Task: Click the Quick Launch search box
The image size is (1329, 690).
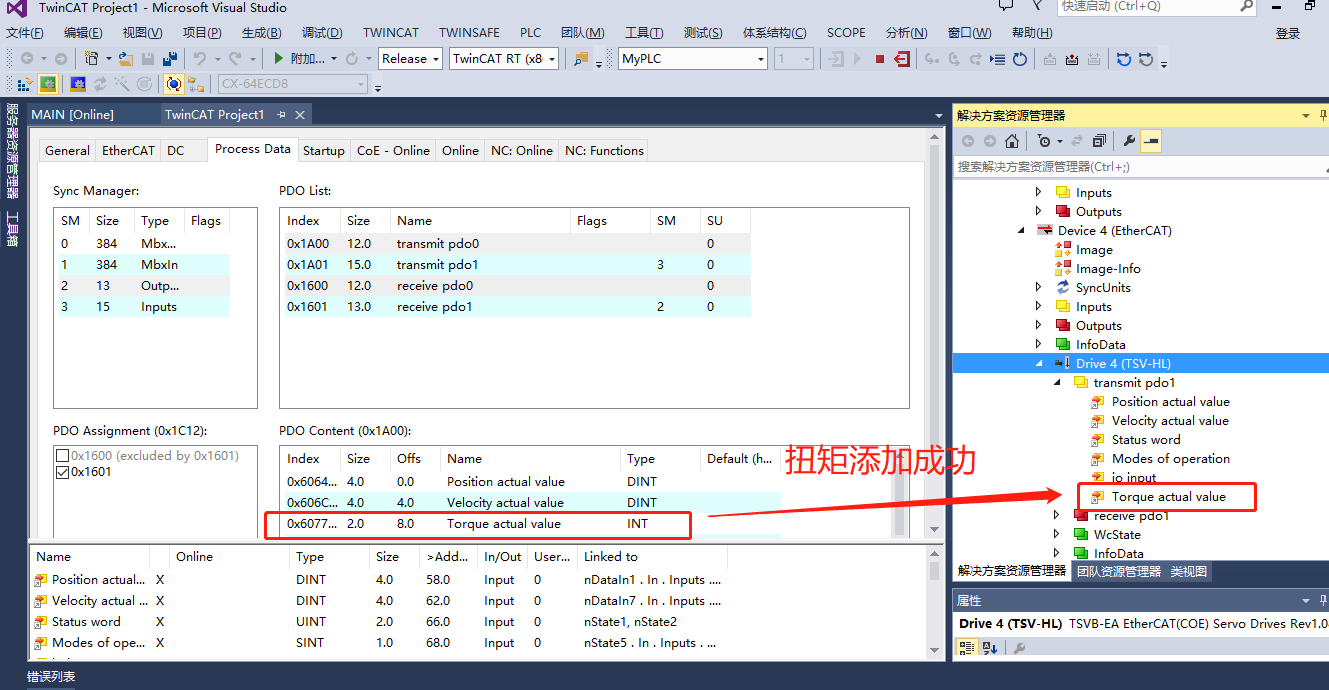Action: (x=1157, y=6)
